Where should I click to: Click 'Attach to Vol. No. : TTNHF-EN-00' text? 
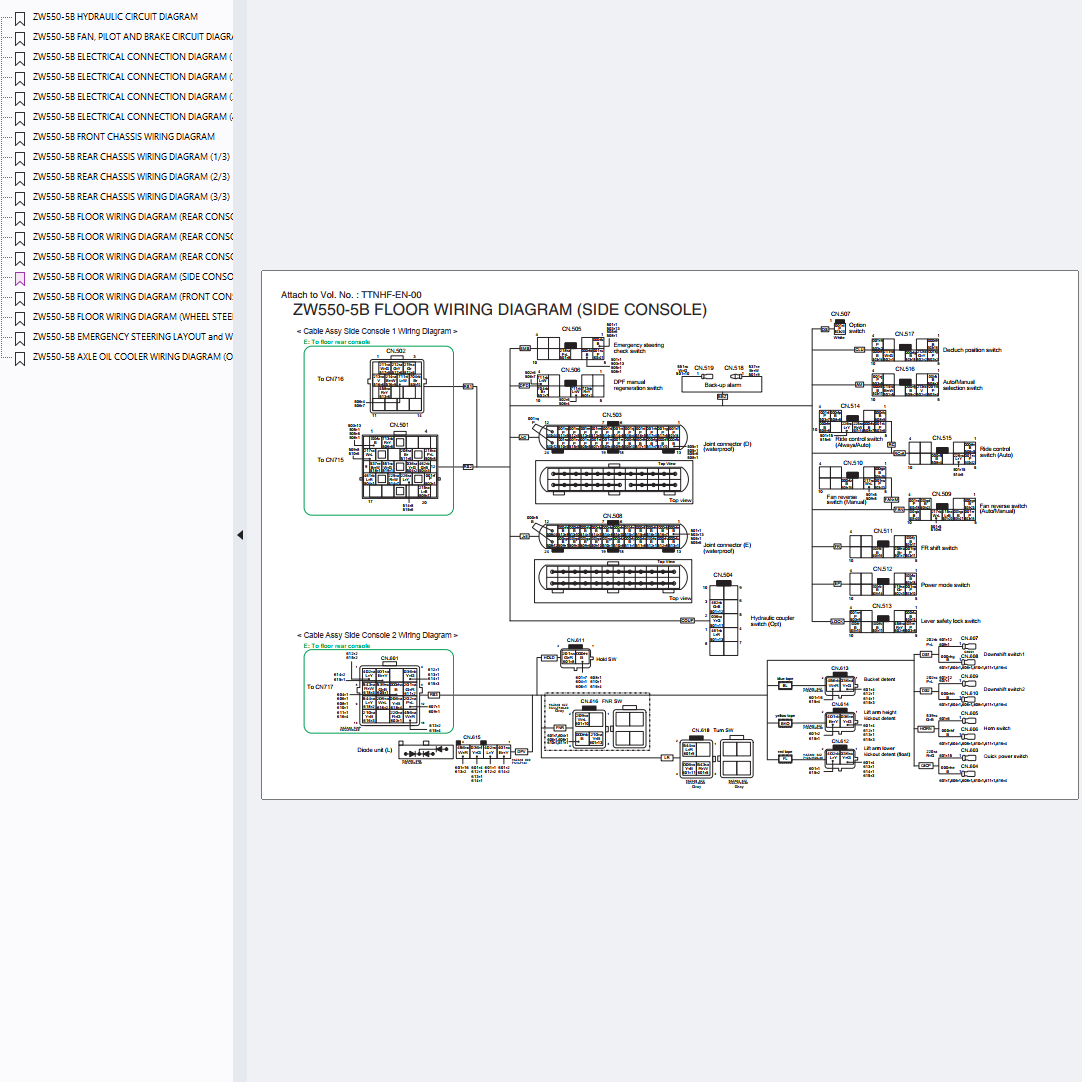click(x=351, y=295)
